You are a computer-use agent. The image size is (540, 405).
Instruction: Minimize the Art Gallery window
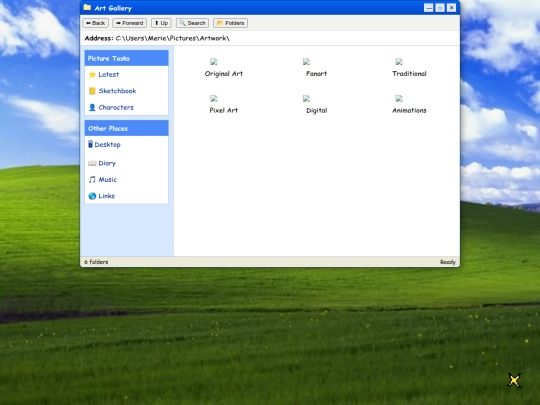(428, 8)
